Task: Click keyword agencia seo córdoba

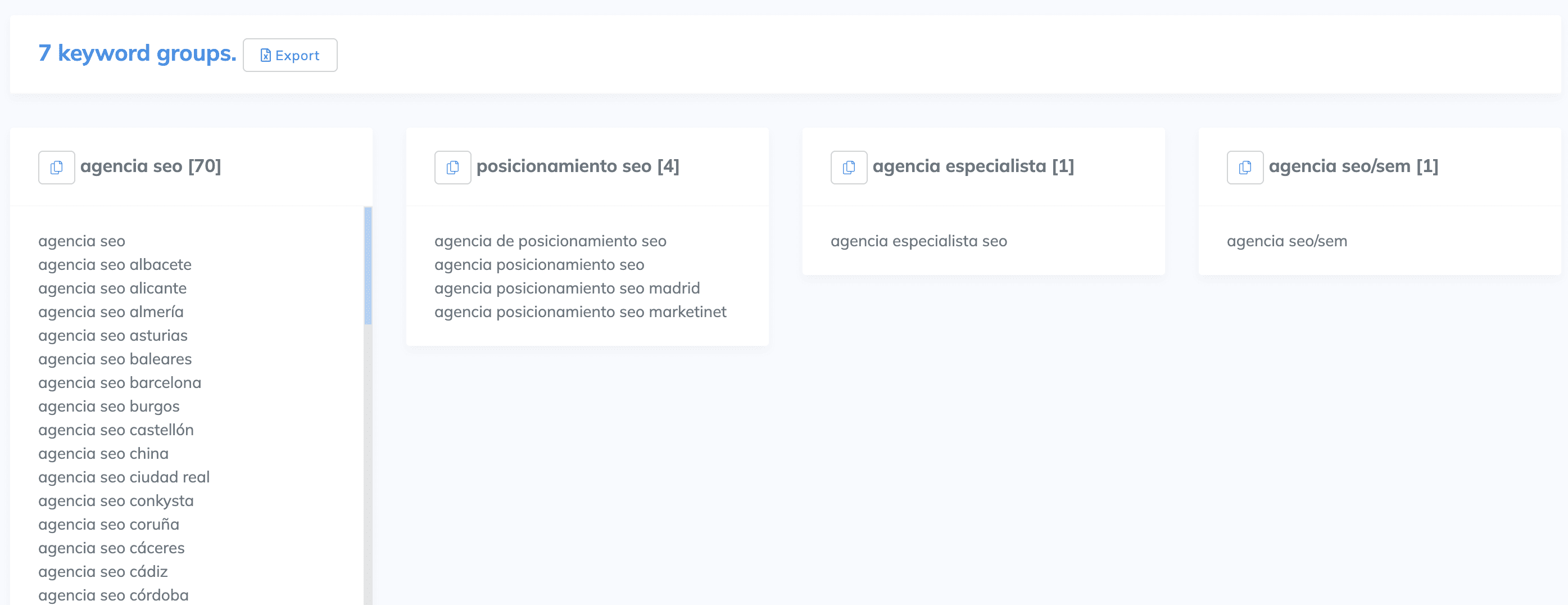Action: (x=113, y=595)
